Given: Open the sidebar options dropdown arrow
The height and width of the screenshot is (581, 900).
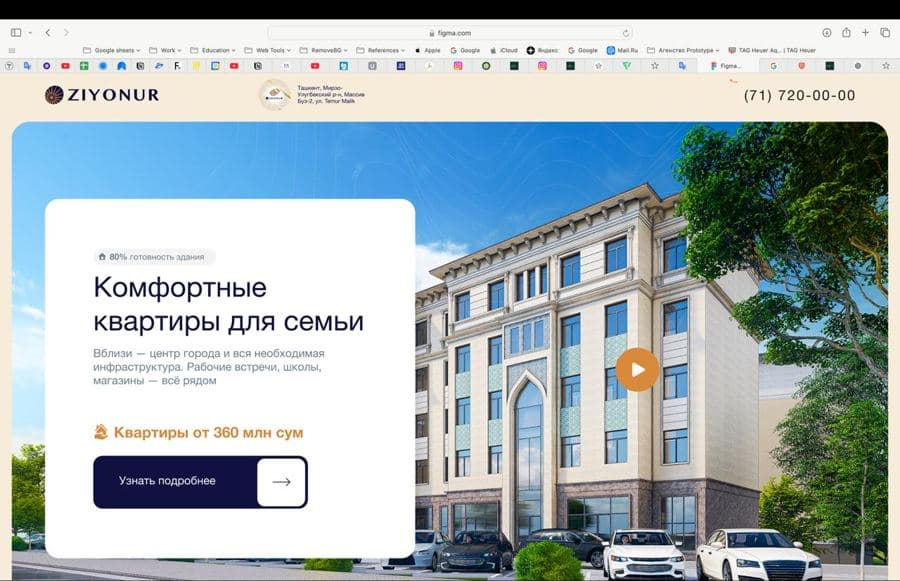Looking at the screenshot, I should tap(30, 33).
